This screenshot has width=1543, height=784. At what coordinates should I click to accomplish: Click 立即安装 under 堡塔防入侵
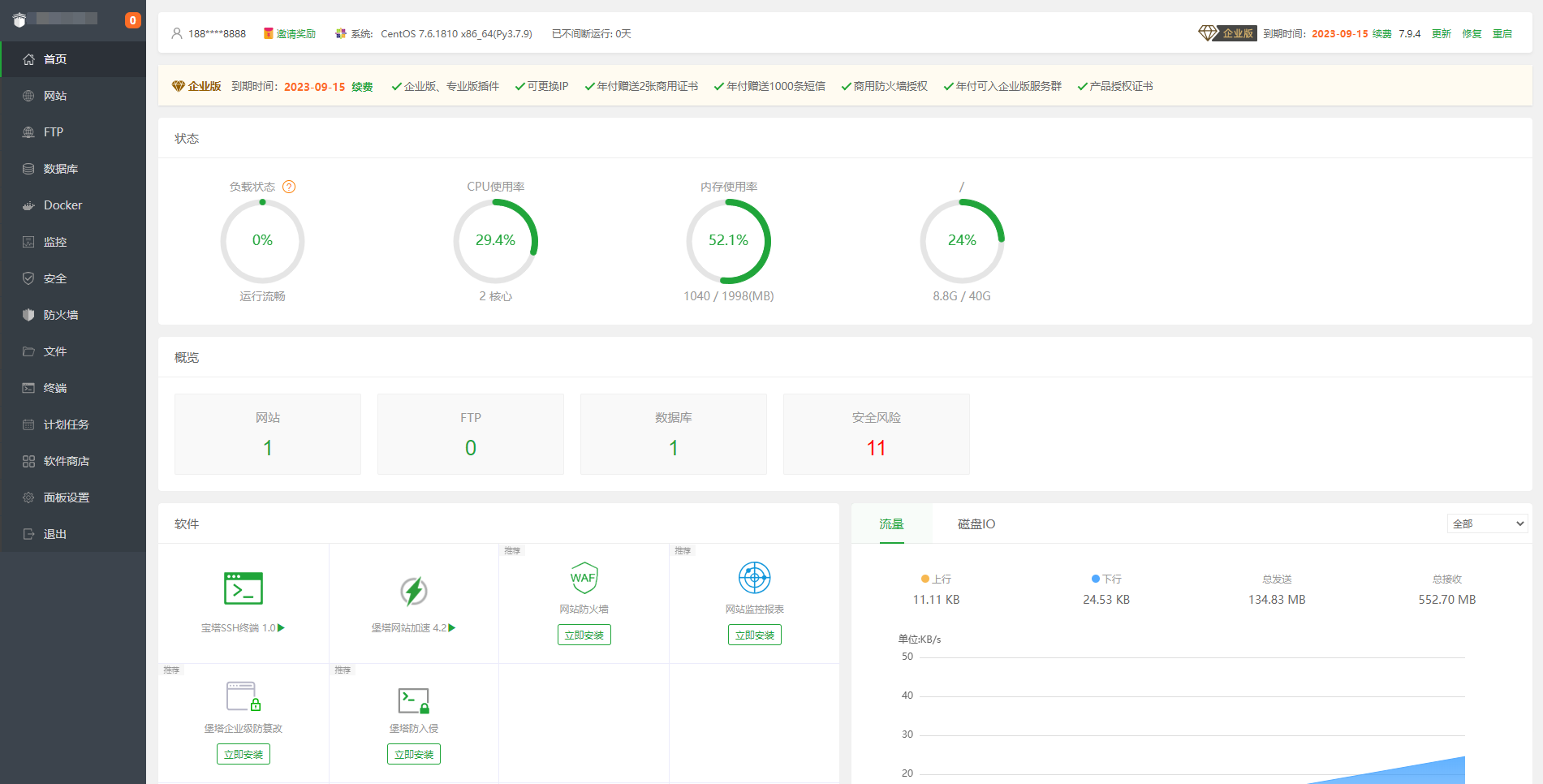[414, 754]
